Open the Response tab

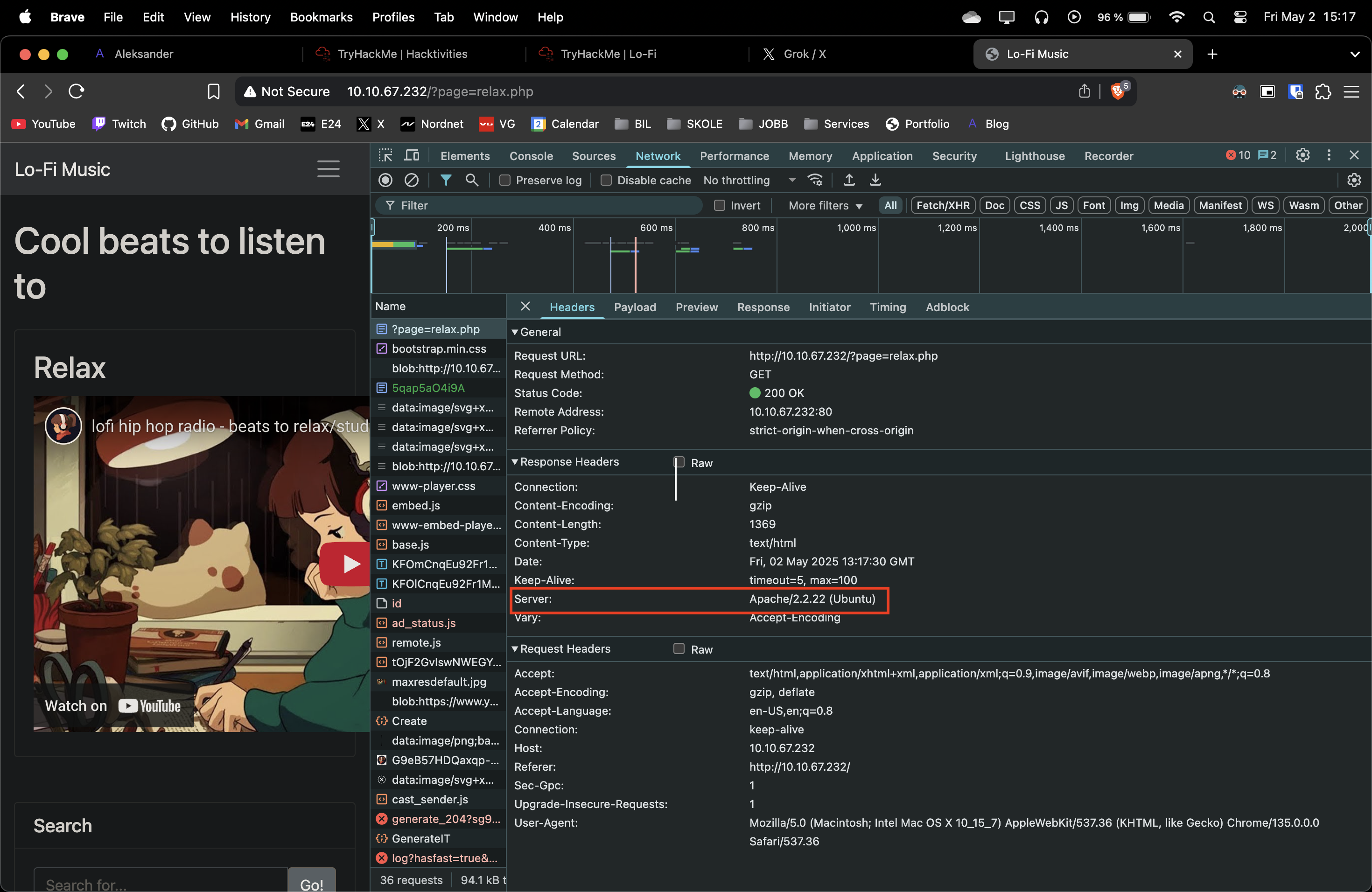tap(763, 307)
